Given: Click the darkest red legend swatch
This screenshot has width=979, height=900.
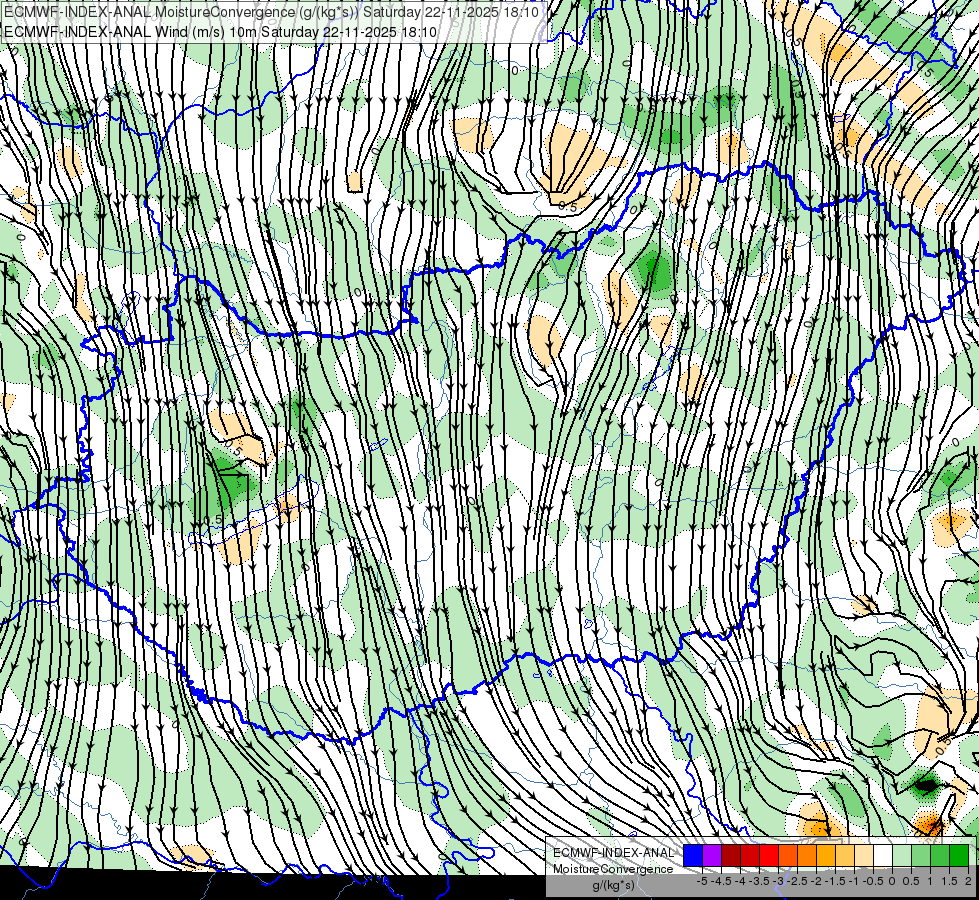Looking at the screenshot, I should 731,855.
